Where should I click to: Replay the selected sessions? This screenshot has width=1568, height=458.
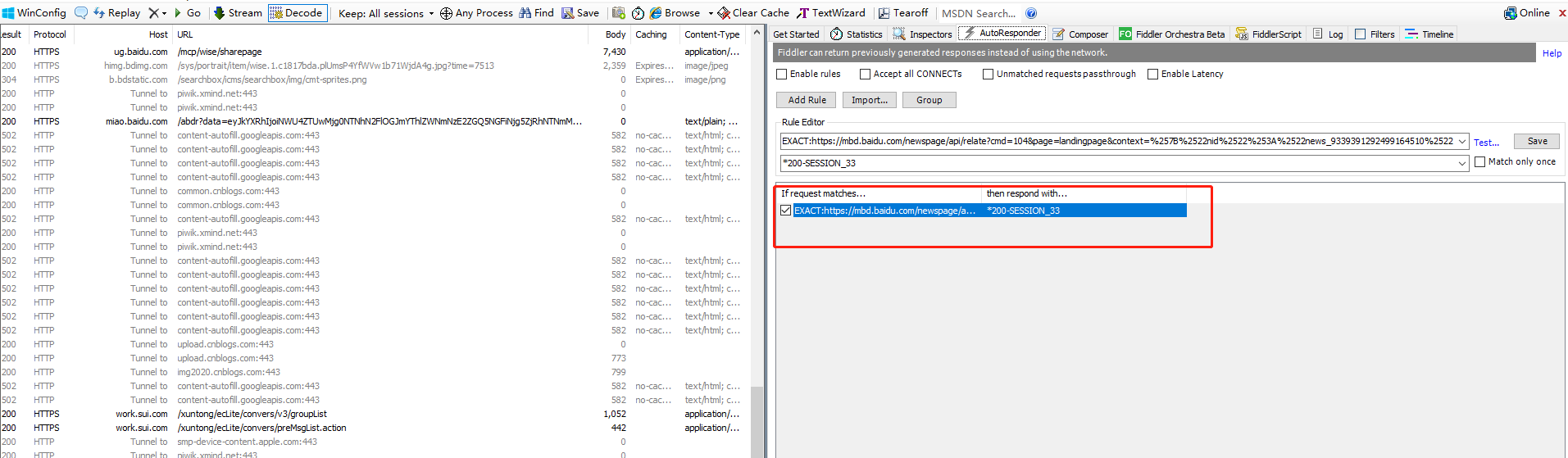[116, 13]
